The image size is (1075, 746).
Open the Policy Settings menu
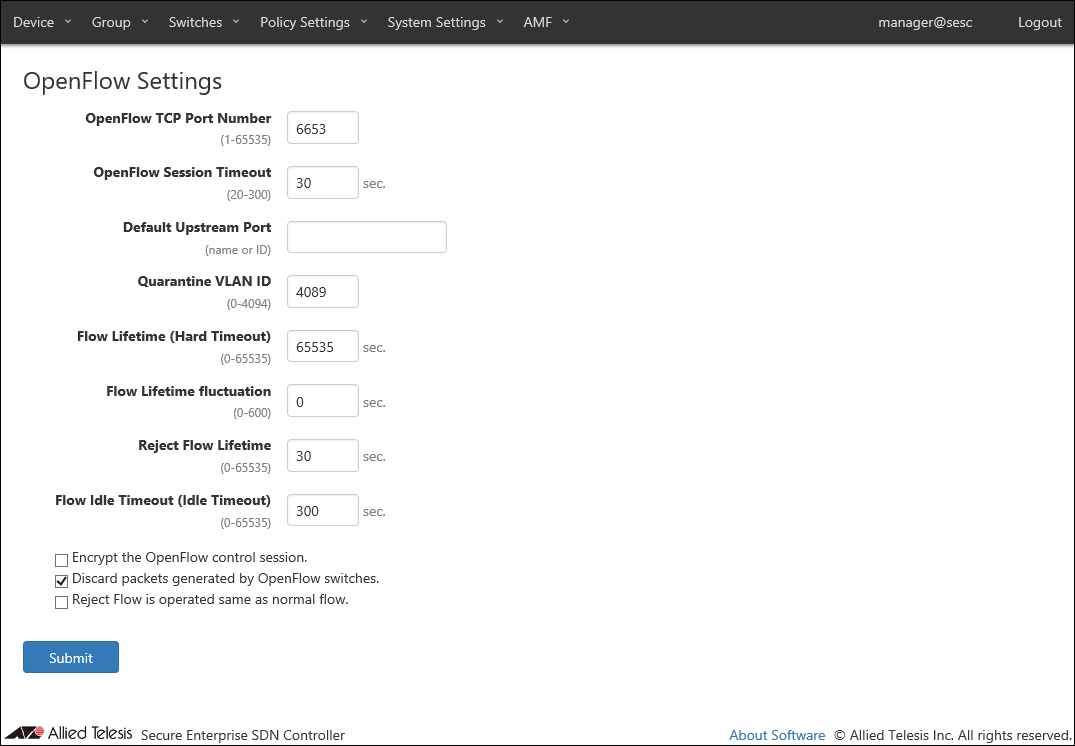[x=313, y=22]
